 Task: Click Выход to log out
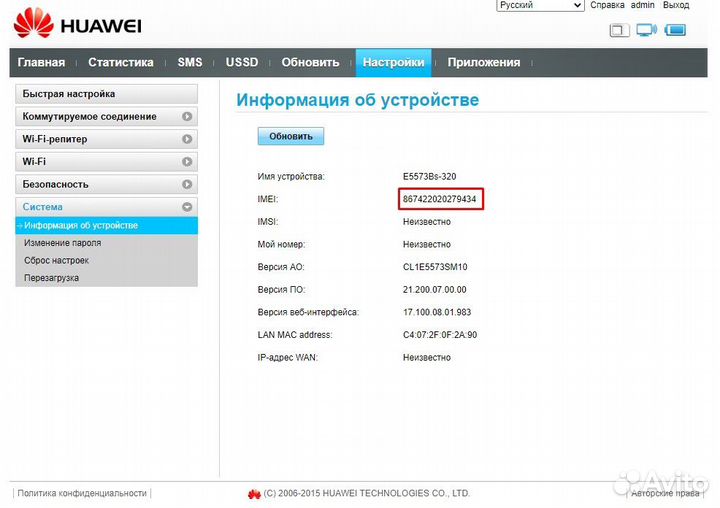coord(676,5)
